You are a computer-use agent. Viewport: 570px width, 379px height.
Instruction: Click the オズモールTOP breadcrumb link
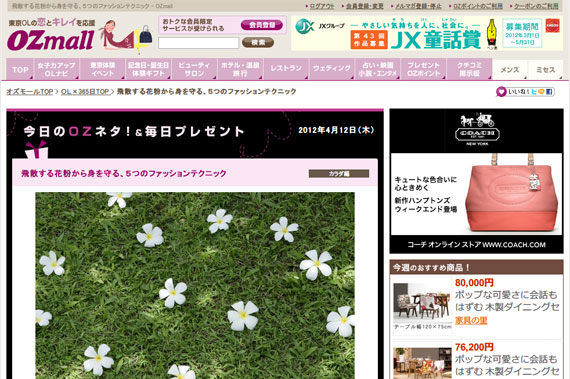(30, 92)
